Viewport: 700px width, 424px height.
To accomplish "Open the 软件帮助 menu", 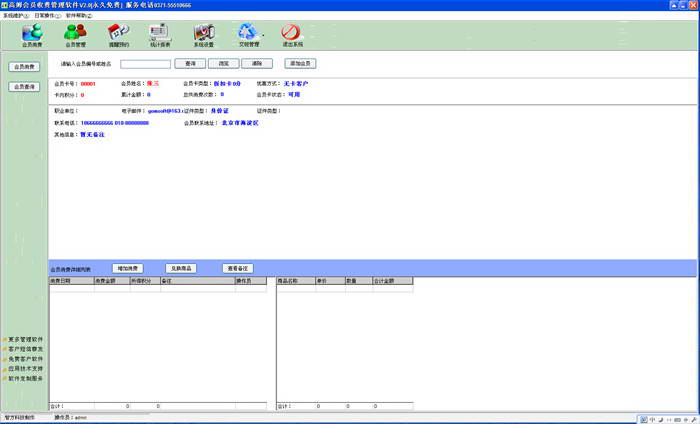I will (78, 16).
